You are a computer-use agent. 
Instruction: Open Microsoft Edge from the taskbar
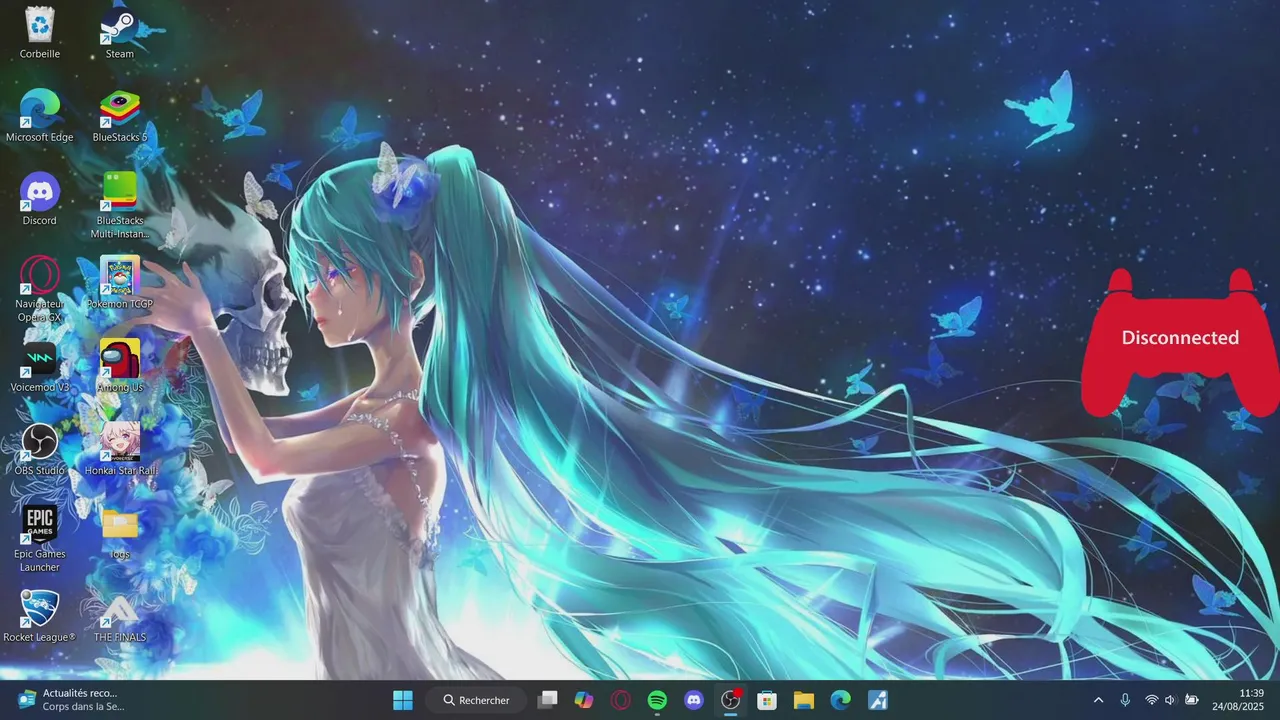click(840, 700)
